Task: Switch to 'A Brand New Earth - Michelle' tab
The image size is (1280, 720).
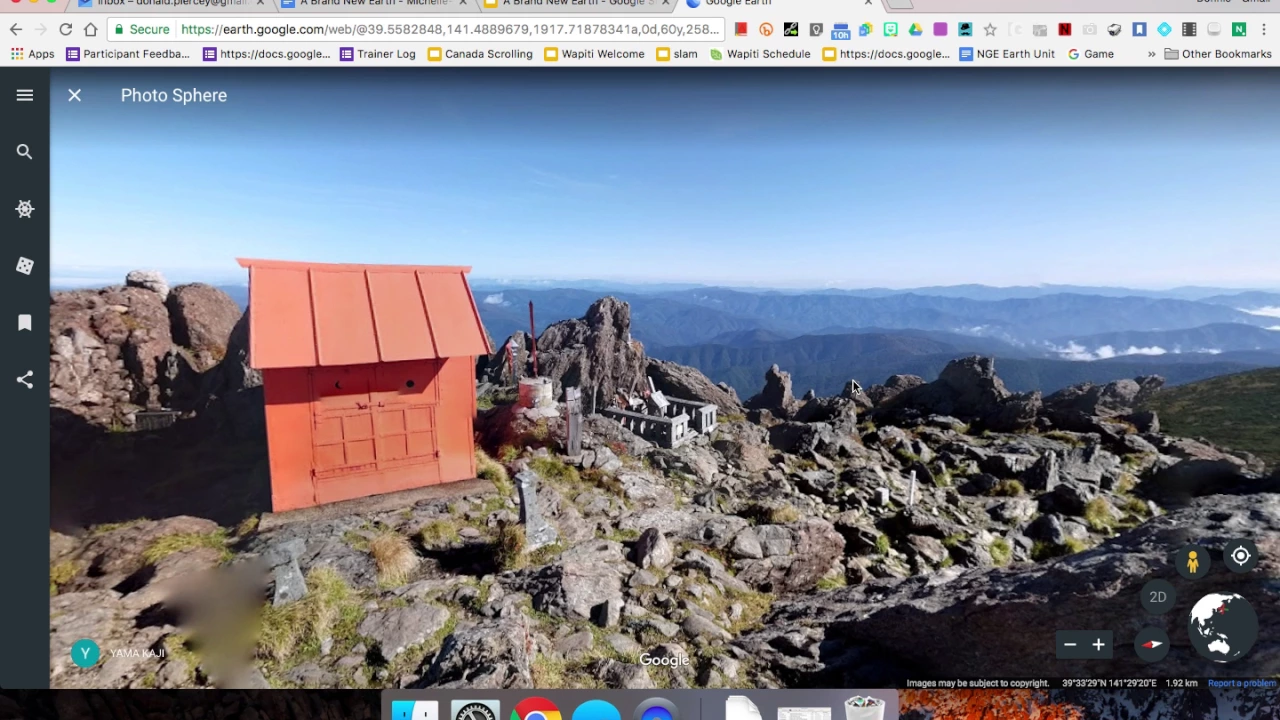Action: pos(373,3)
